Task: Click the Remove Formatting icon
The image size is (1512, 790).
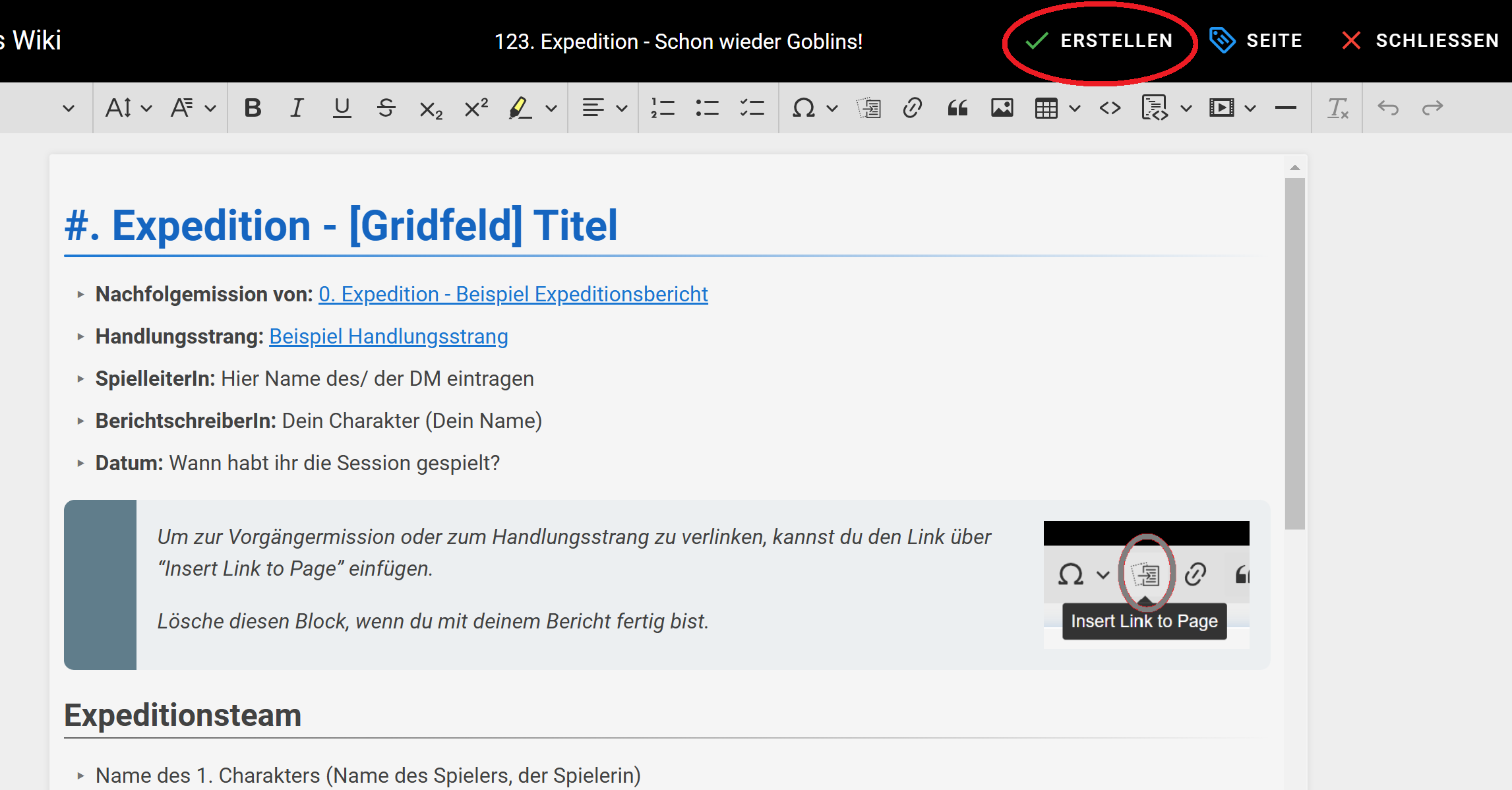Action: 1337,107
